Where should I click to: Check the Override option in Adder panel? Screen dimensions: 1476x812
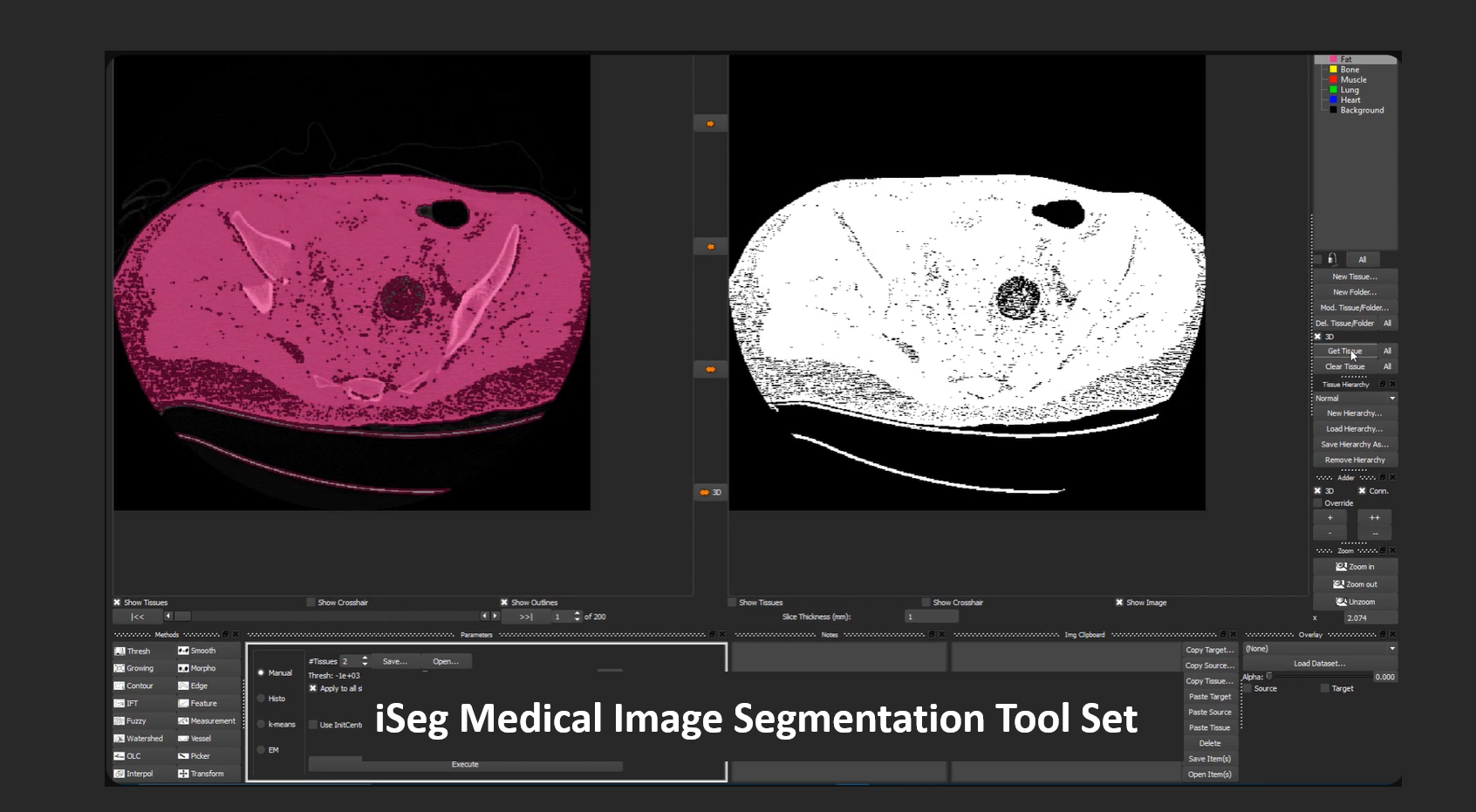tap(1318, 503)
